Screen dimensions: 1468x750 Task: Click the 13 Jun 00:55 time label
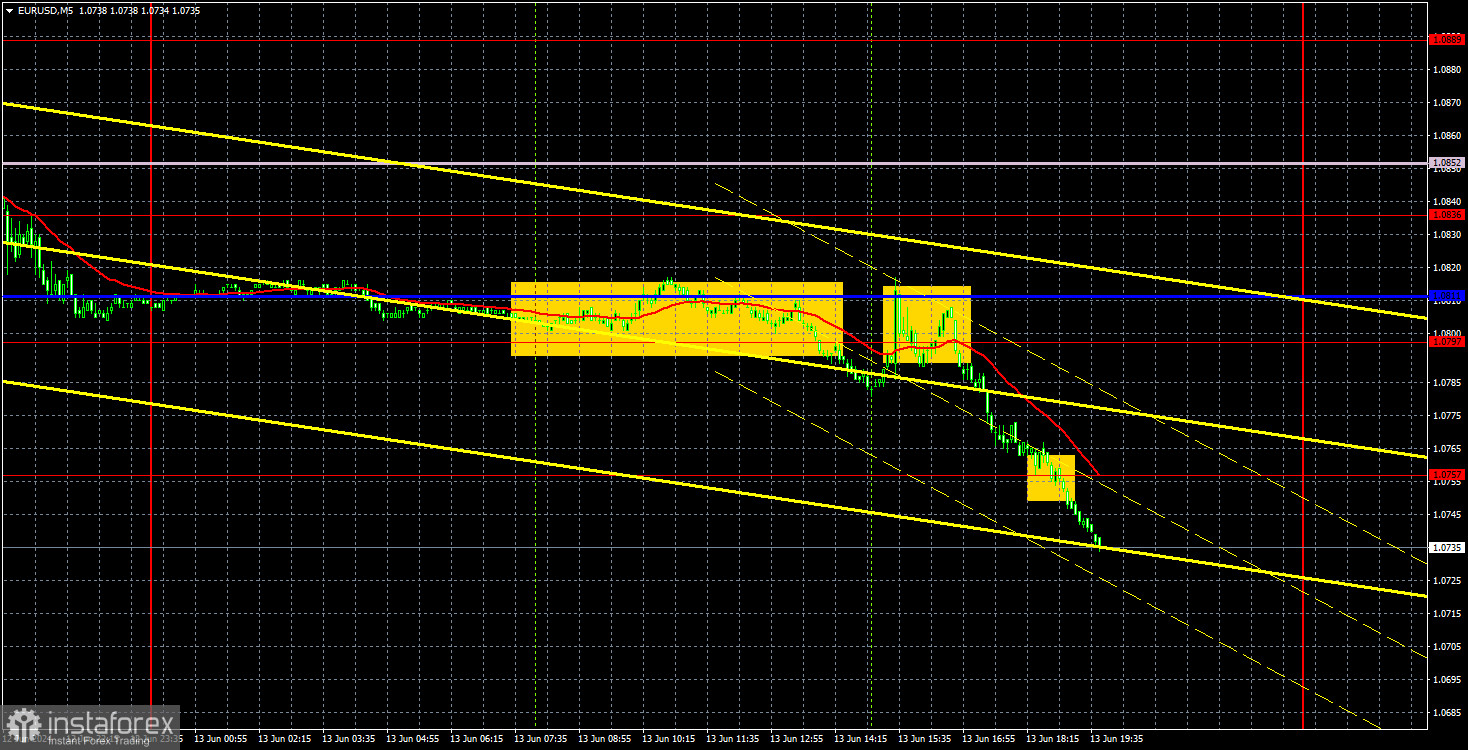click(220, 739)
